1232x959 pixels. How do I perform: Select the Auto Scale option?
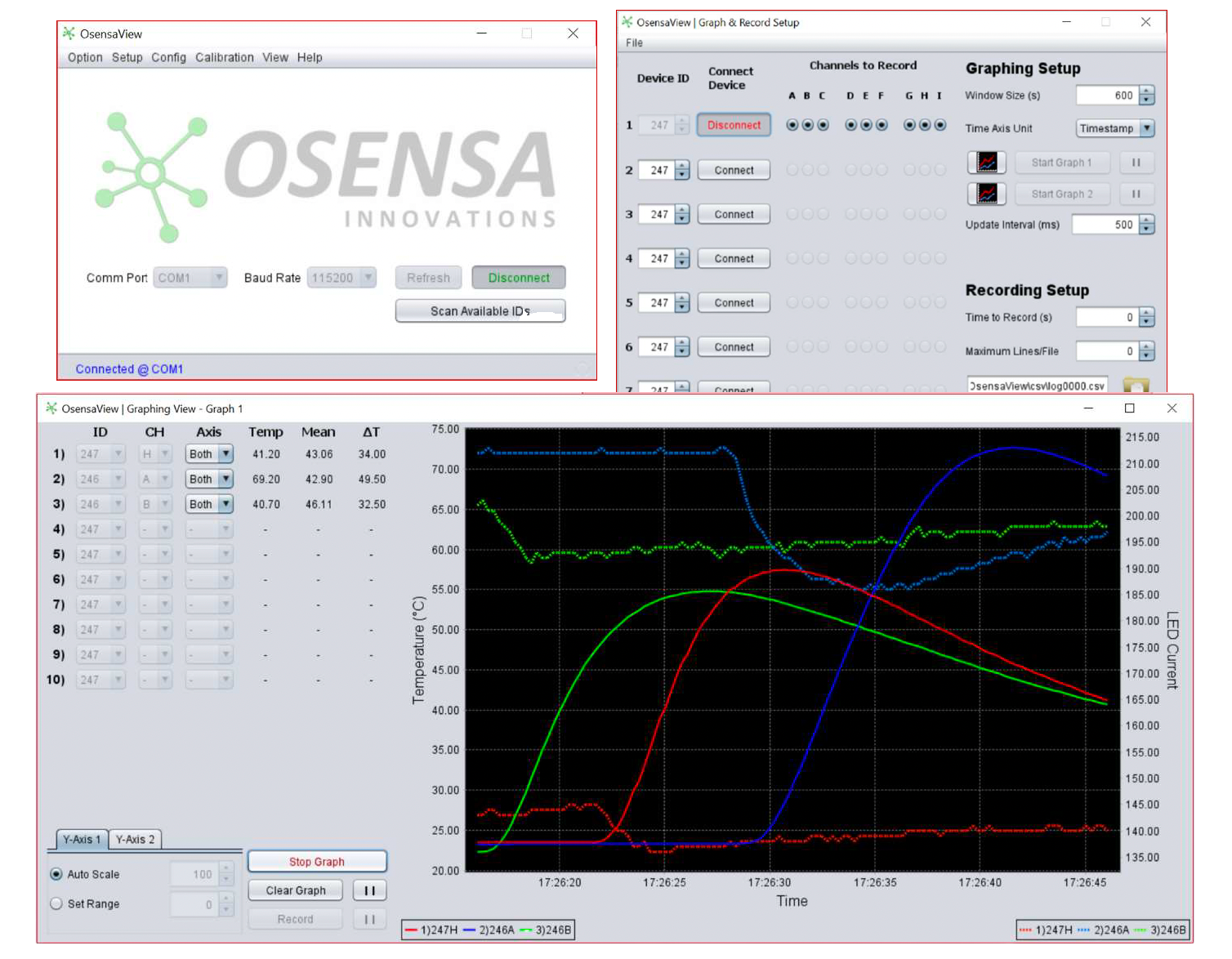pos(56,874)
